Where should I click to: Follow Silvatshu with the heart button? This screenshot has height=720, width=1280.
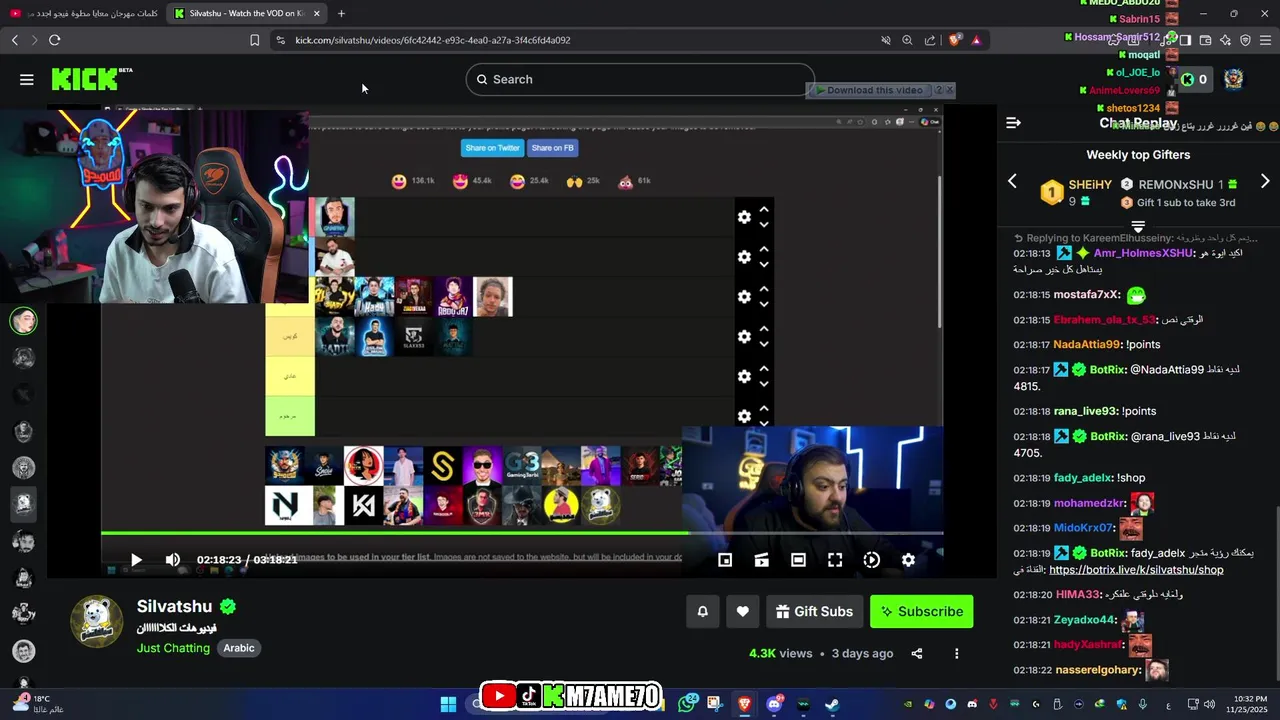point(742,611)
